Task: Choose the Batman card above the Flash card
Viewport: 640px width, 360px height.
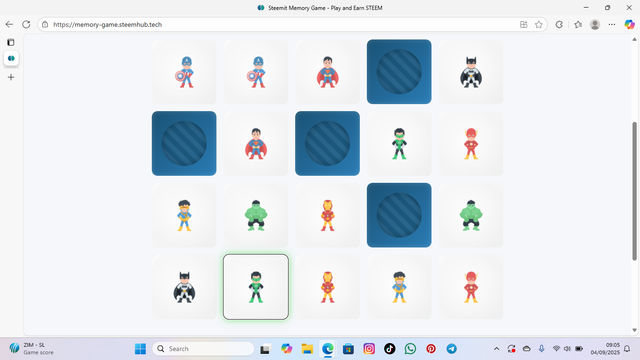Action: point(471,71)
